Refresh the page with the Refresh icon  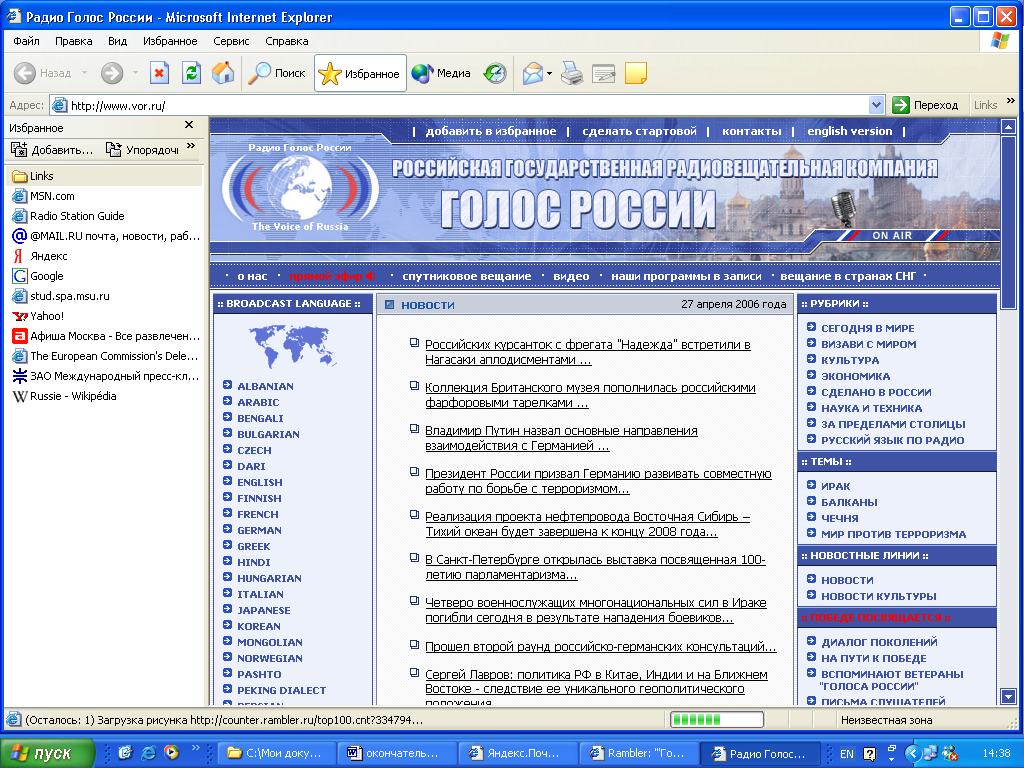coord(191,73)
